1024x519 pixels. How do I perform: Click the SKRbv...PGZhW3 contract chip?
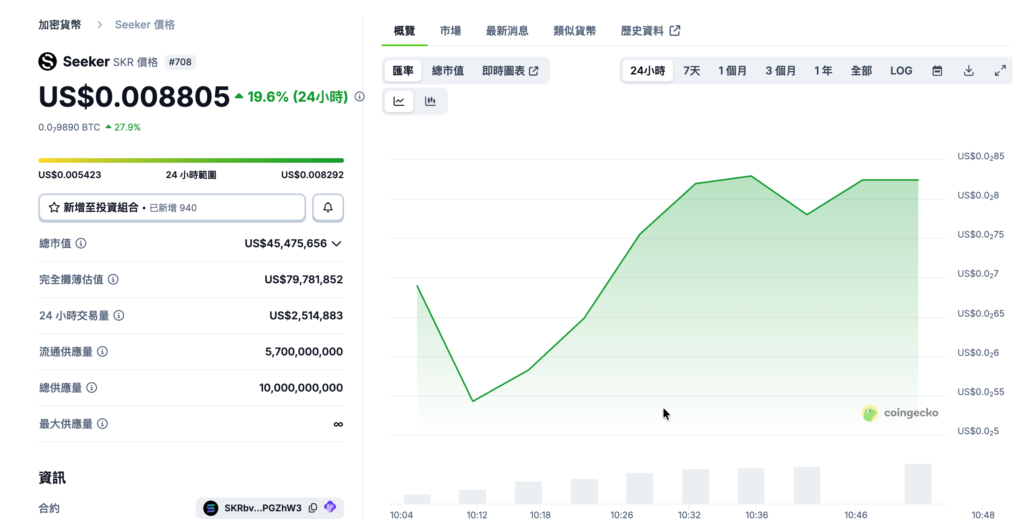(270, 508)
